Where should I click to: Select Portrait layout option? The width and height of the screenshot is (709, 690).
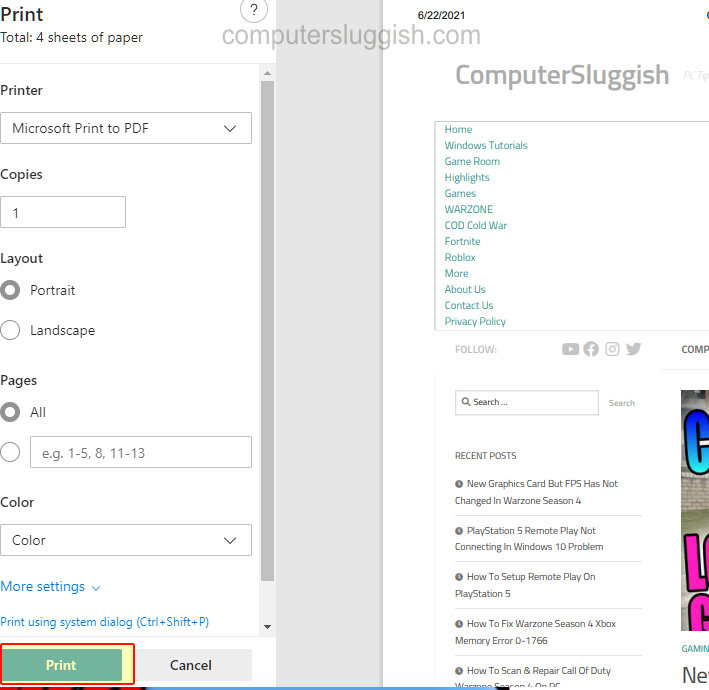(10, 290)
